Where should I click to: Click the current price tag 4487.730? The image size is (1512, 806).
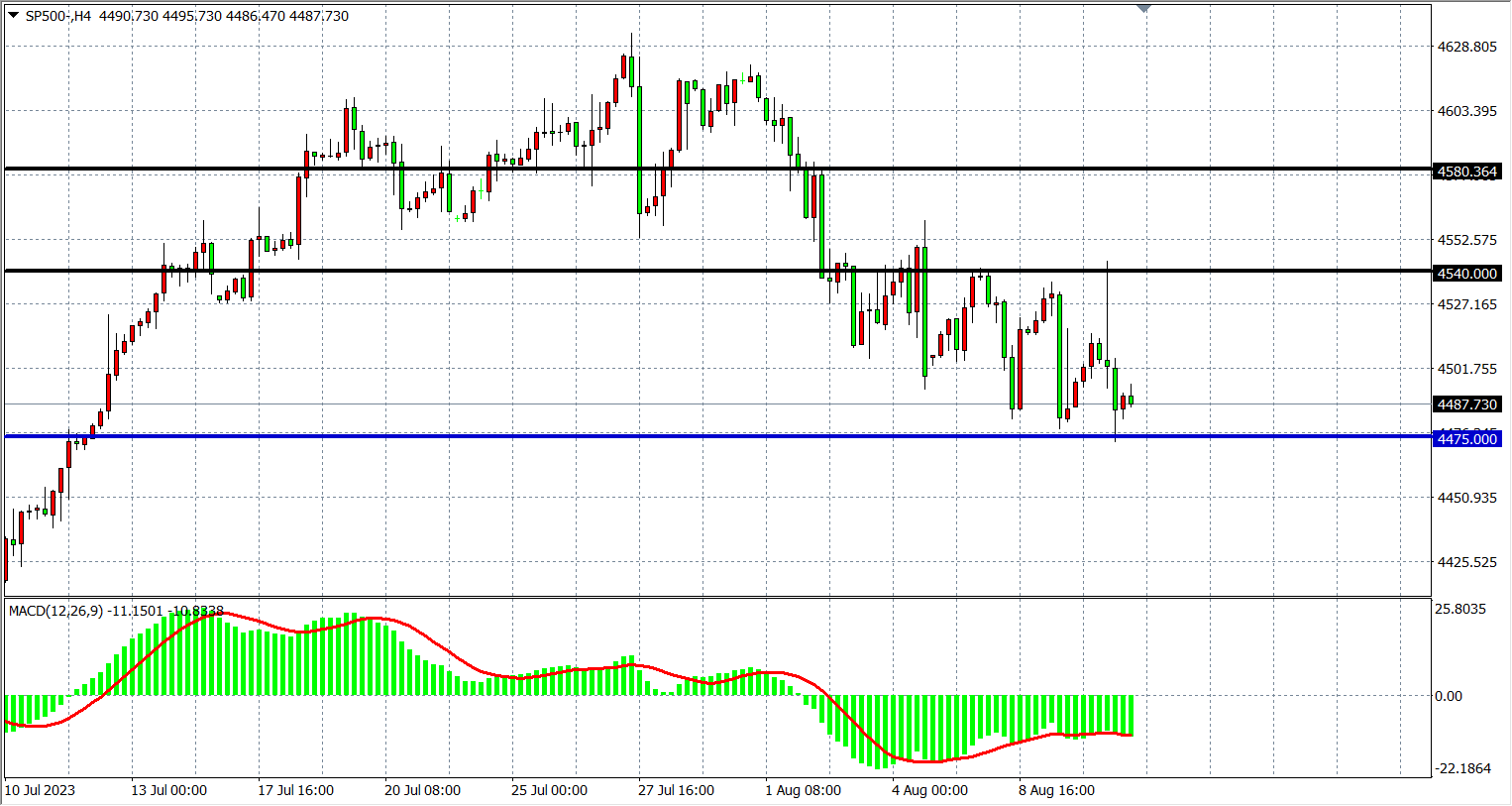(x=1466, y=404)
